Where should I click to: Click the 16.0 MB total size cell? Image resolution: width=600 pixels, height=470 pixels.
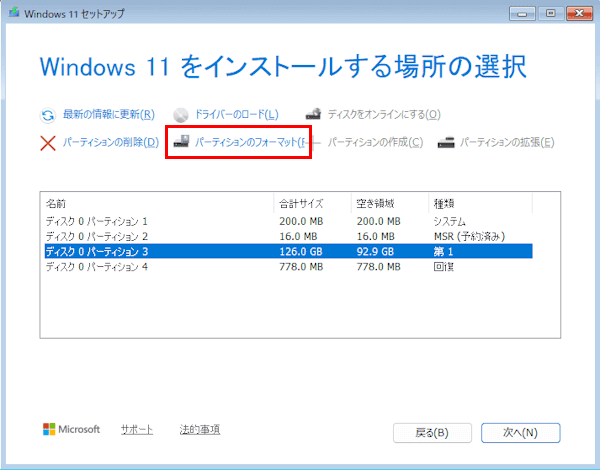(x=298, y=237)
